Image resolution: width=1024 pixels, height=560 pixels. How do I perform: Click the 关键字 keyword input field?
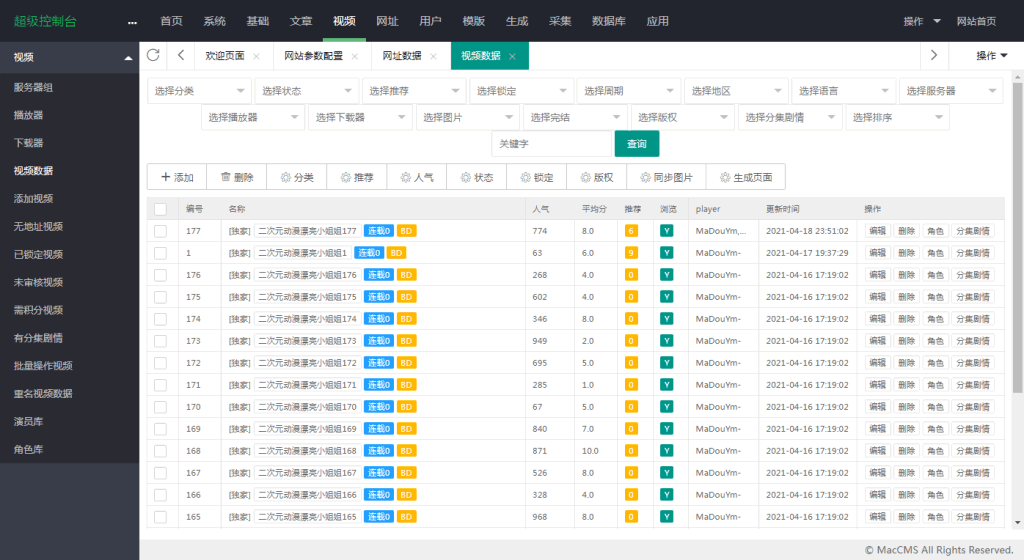click(x=551, y=144)
